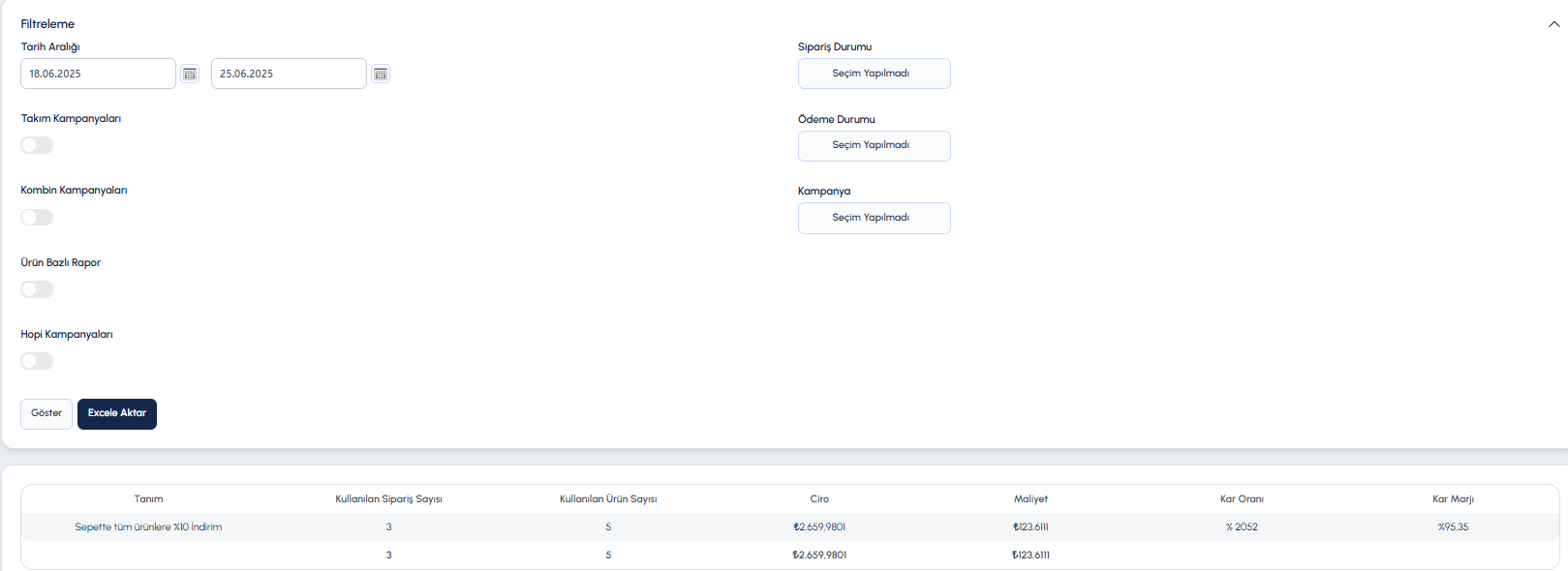
Task: Click Kullanılan Sipariş Sayısı column header
Action: 388,499
